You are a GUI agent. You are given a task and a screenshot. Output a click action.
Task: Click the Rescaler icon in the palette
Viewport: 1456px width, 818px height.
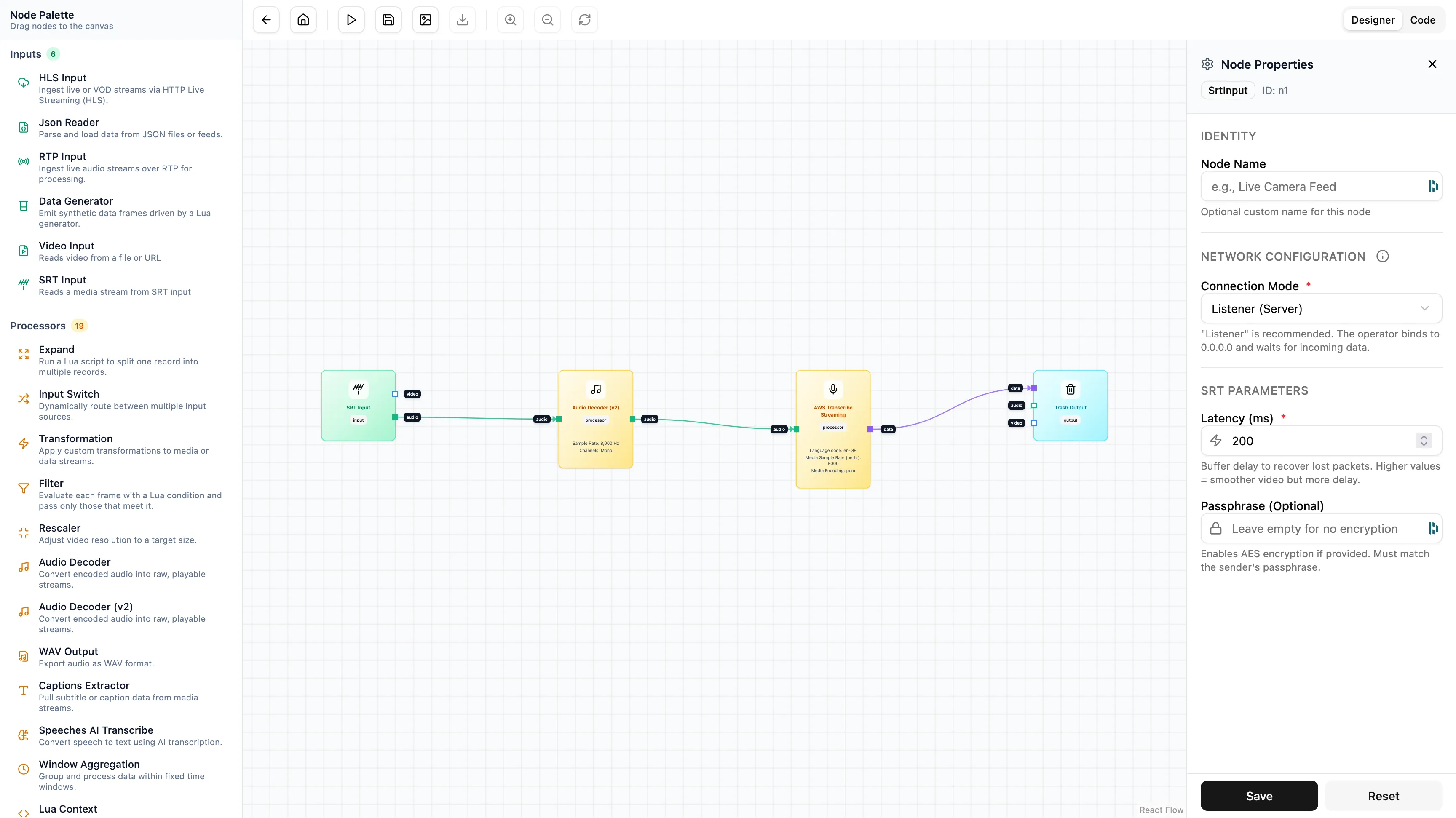23,532
